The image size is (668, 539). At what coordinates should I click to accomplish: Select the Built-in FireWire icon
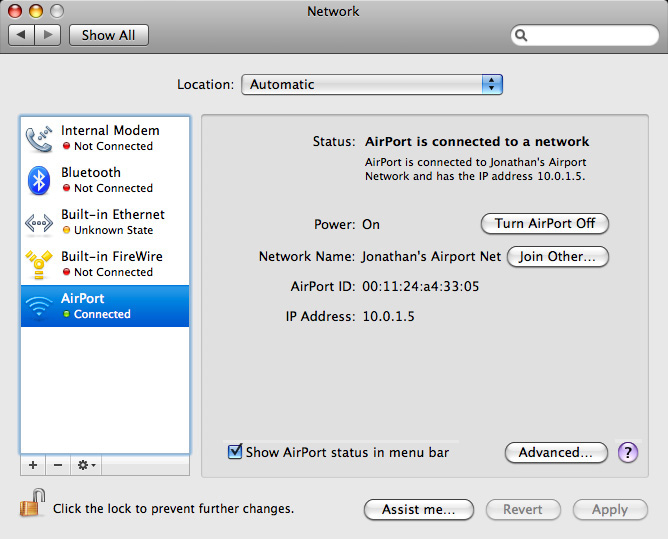[x=39, y=264]
